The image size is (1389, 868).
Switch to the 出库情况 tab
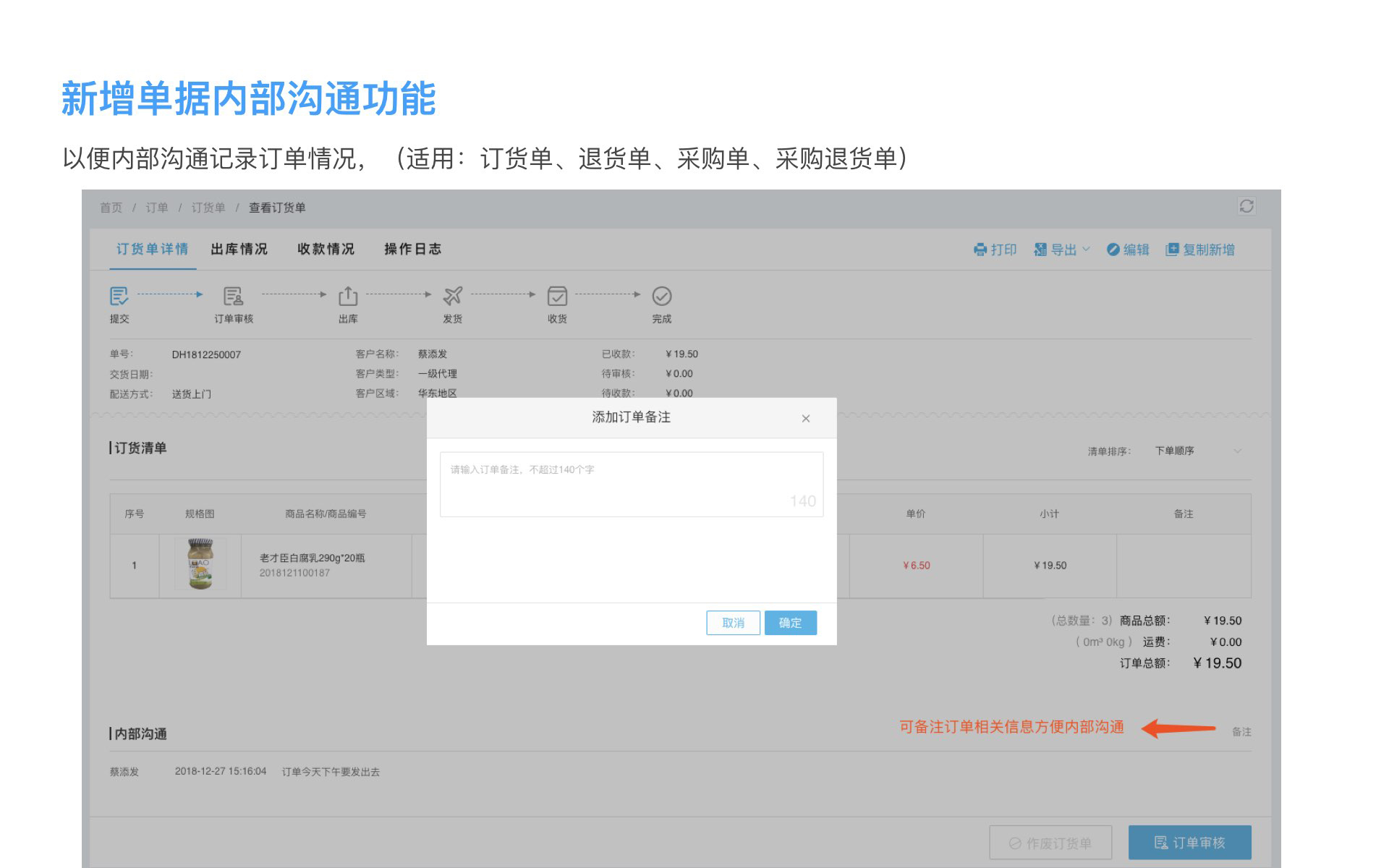[239, 249]
